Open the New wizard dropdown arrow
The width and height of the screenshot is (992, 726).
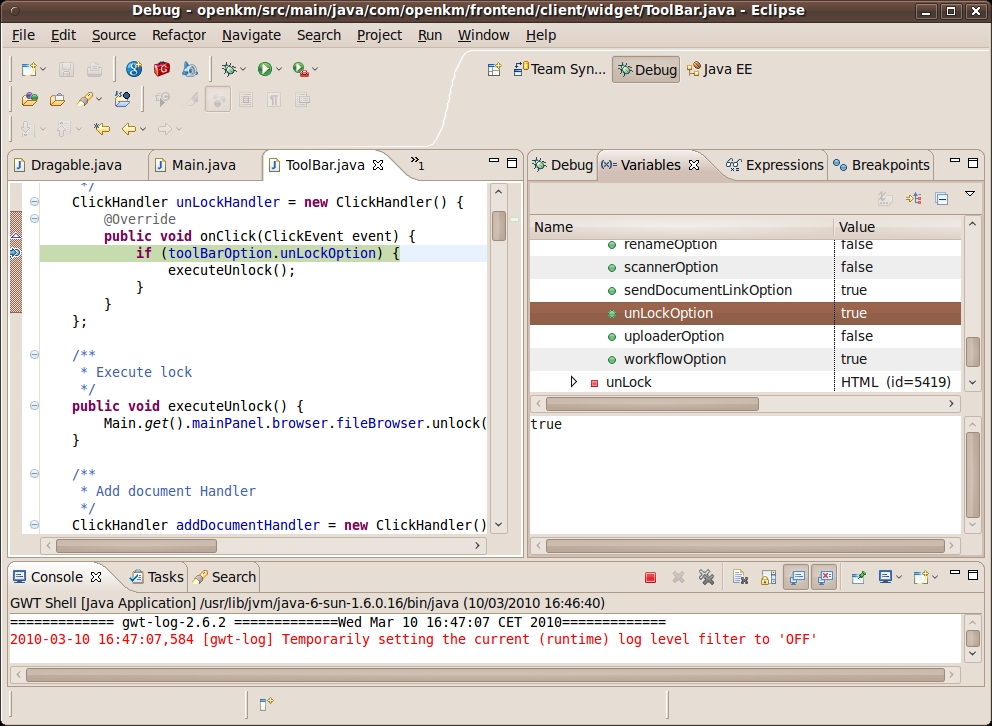pos(43,70)
